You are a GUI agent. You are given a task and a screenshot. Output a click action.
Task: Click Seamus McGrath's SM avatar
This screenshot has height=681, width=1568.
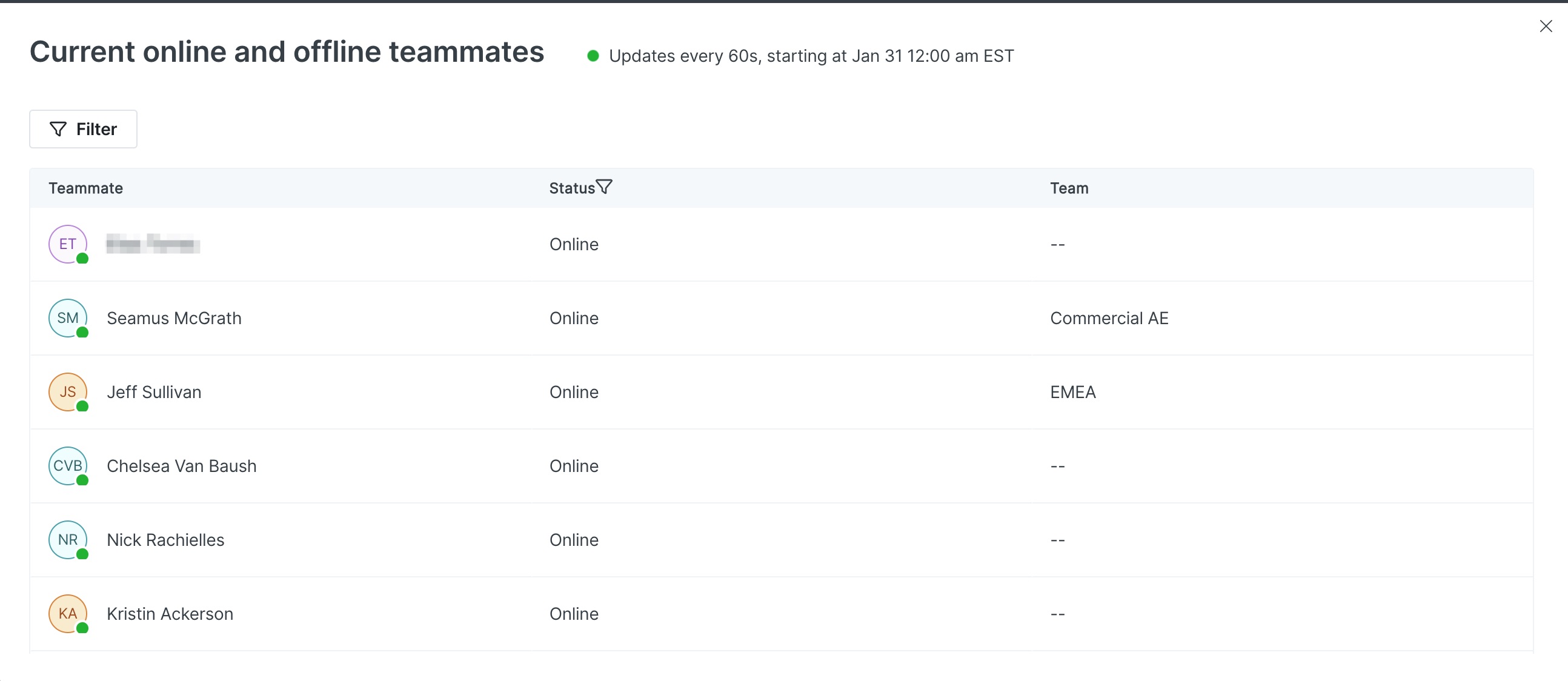[68, 317]
